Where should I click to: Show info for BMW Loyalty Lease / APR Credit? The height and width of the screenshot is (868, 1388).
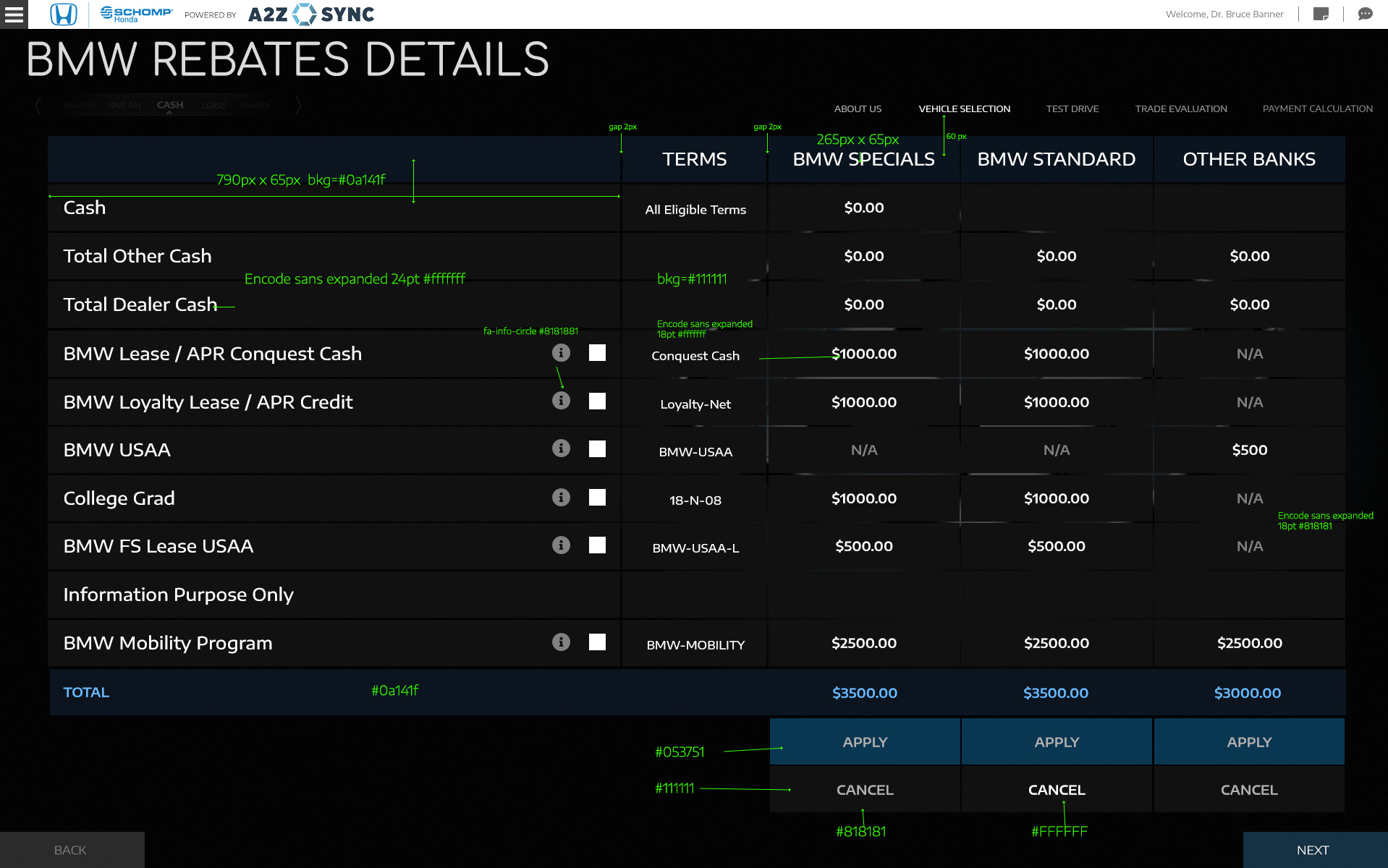(561, 401)
